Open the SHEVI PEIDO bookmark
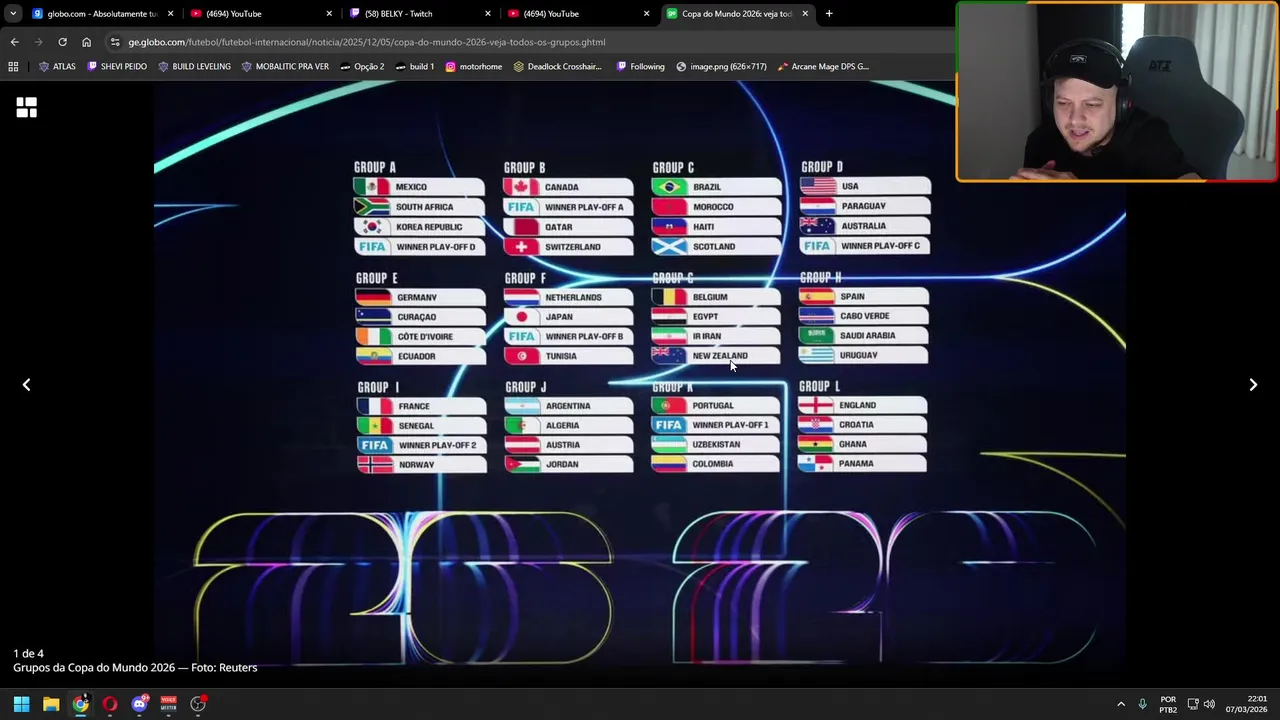Viewport: 1280px width, 720px height. (x=117, y=67)
